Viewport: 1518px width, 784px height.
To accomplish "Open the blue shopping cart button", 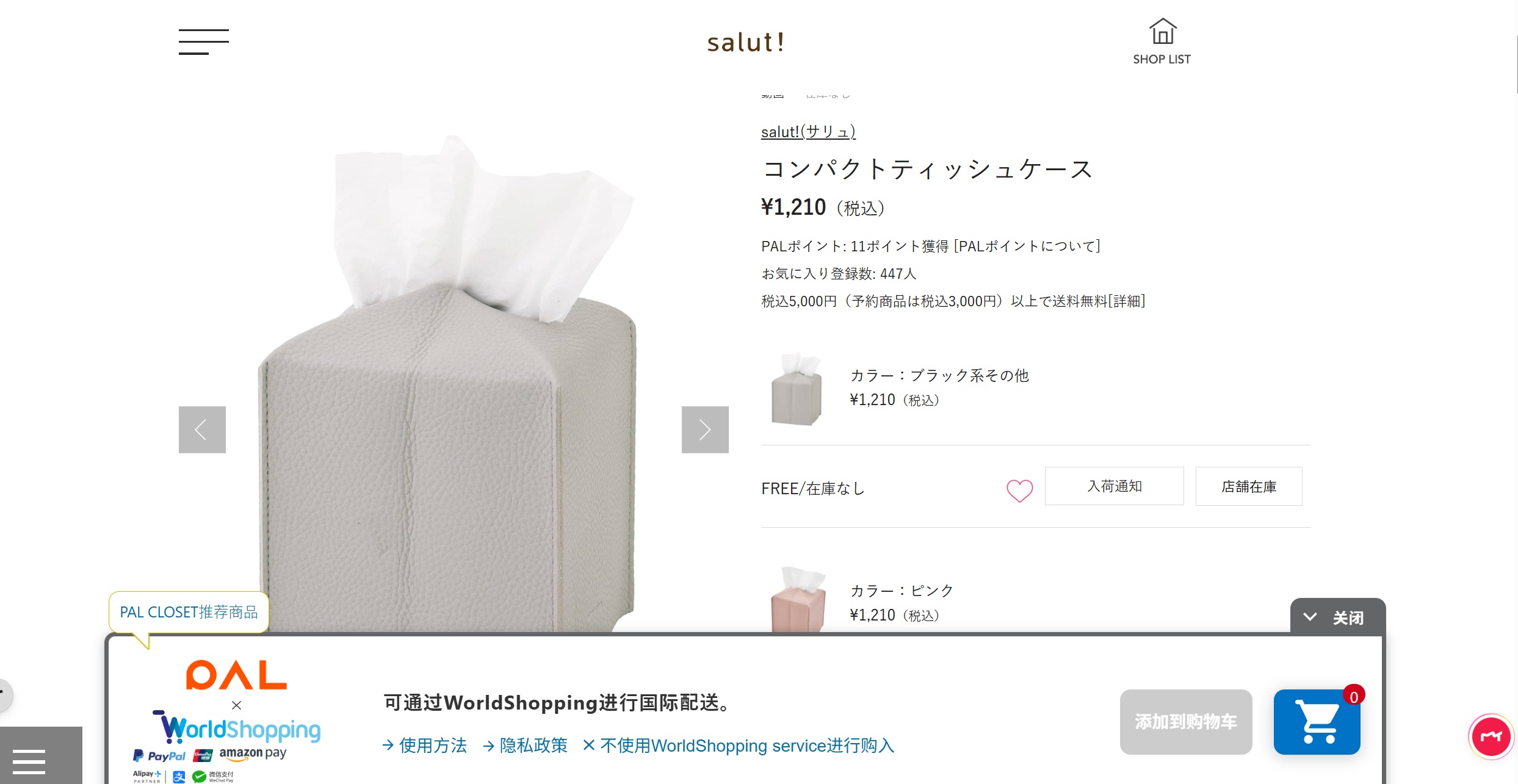I will point(1317,722).
